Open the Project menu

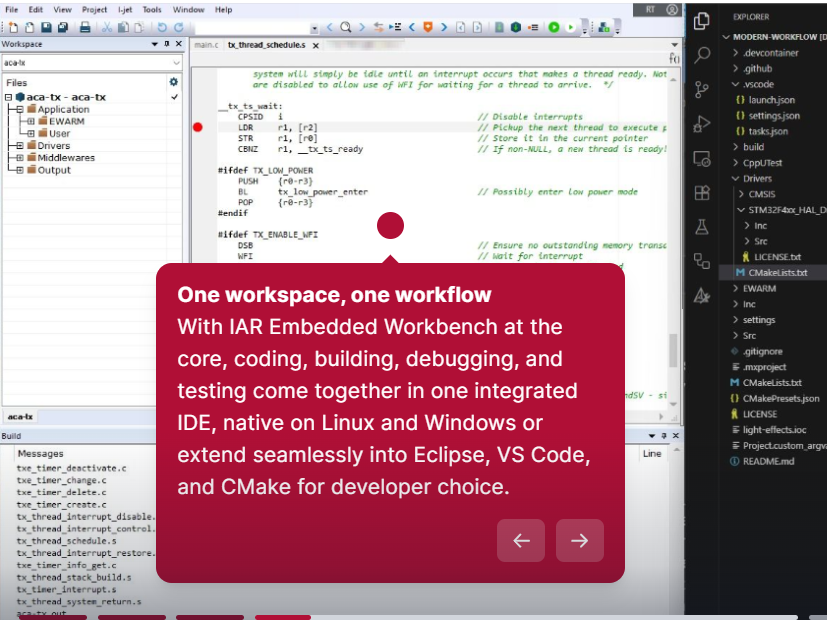click(x=94, y=9)
